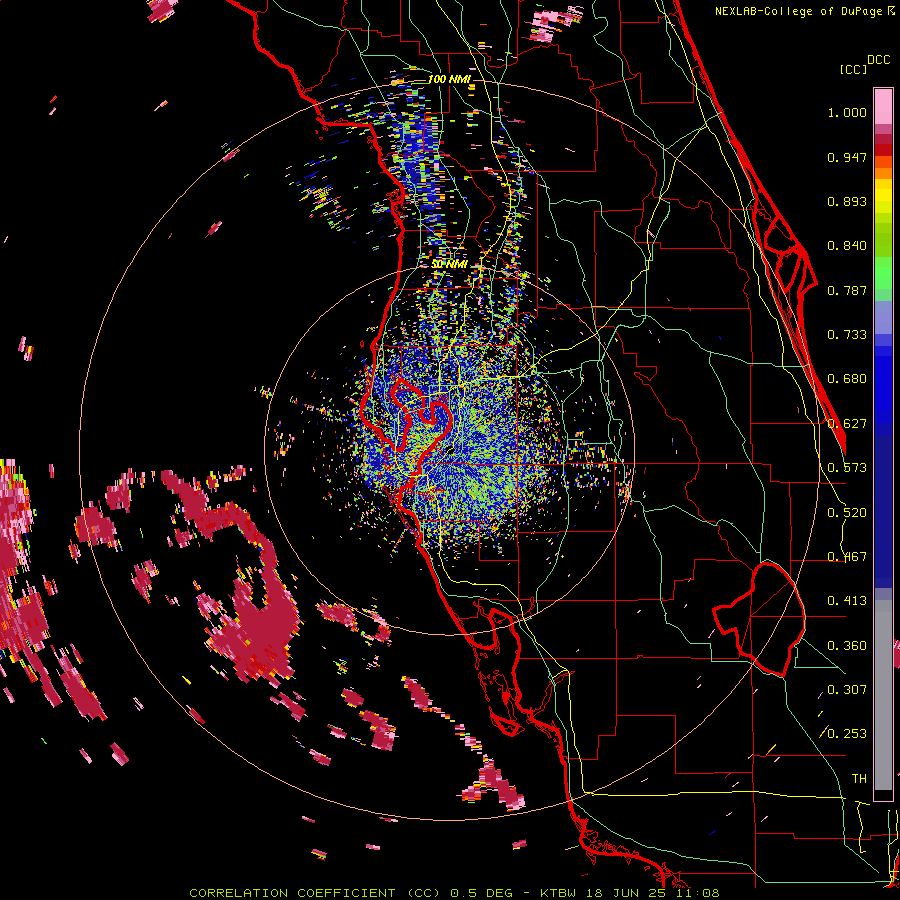The image size is (900, 900).
Task: Click the 0.787 value on color scale
Action: [847, 290]
